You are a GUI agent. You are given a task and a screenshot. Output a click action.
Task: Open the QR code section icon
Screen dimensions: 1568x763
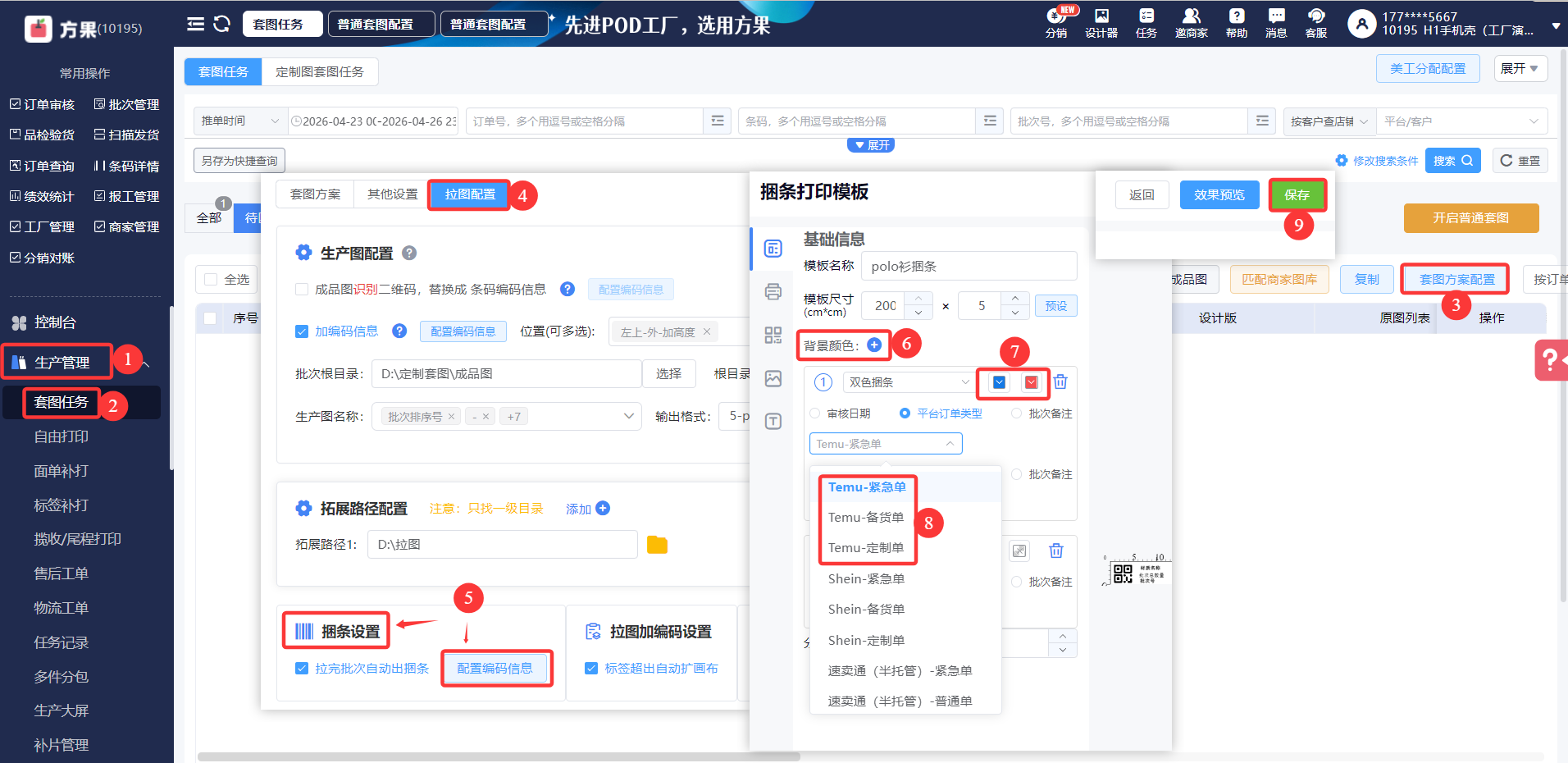(x=773, y=335)
